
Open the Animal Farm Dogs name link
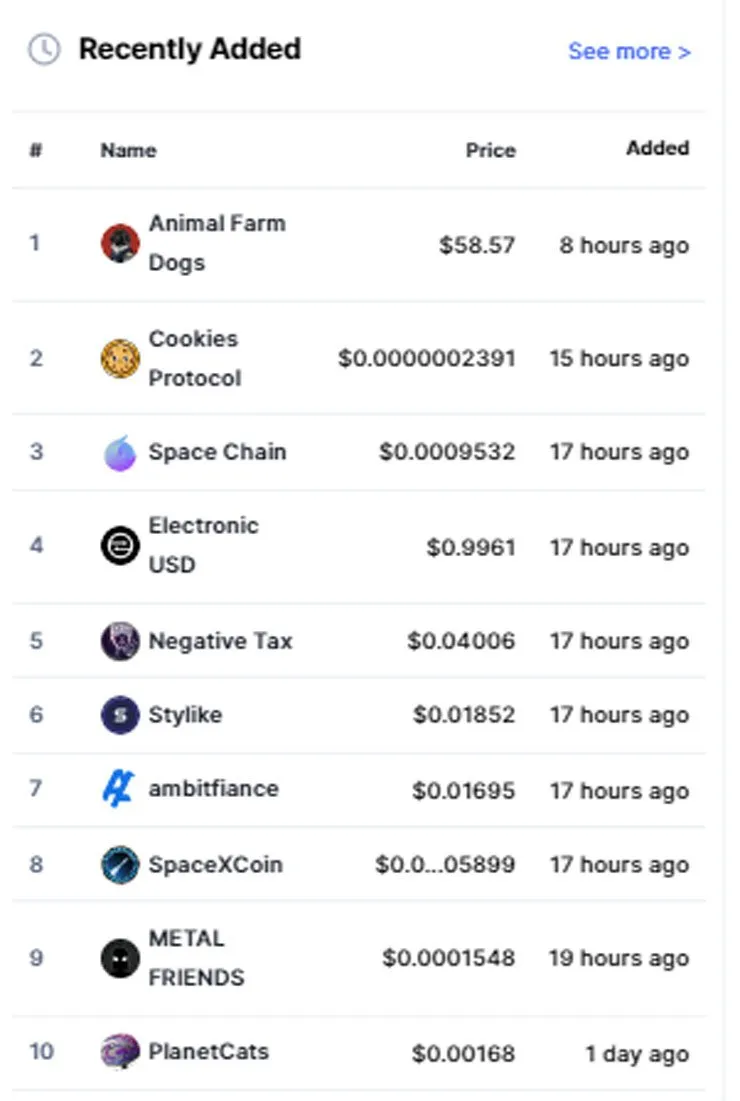click(x=217, y=243)
